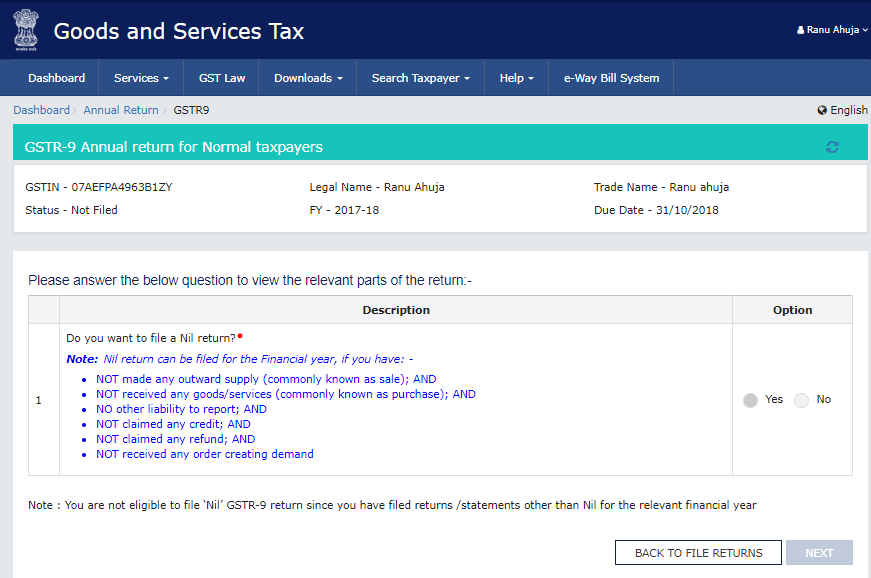This screenshot has width=871, height=578.
Task: Open the Ranu Ahuja account dropdown
Action: 832,30
